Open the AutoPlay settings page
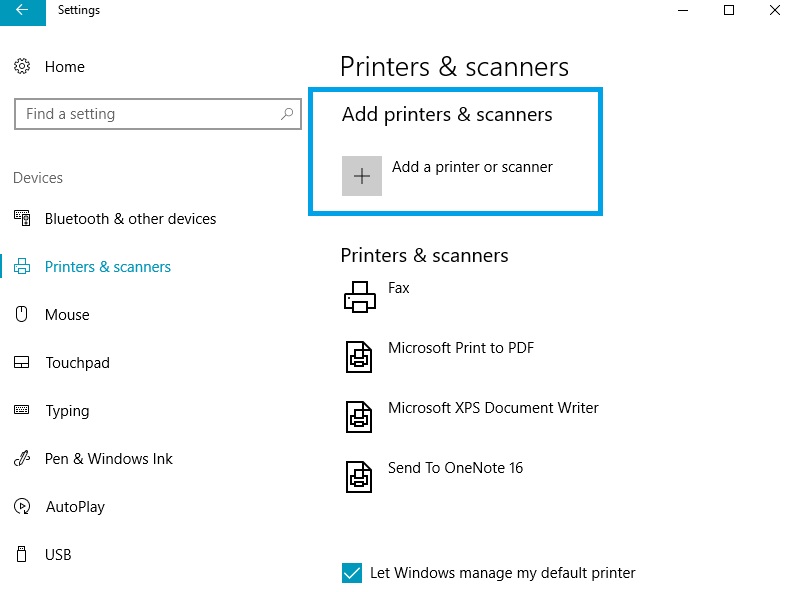 [x=75, y=507]
